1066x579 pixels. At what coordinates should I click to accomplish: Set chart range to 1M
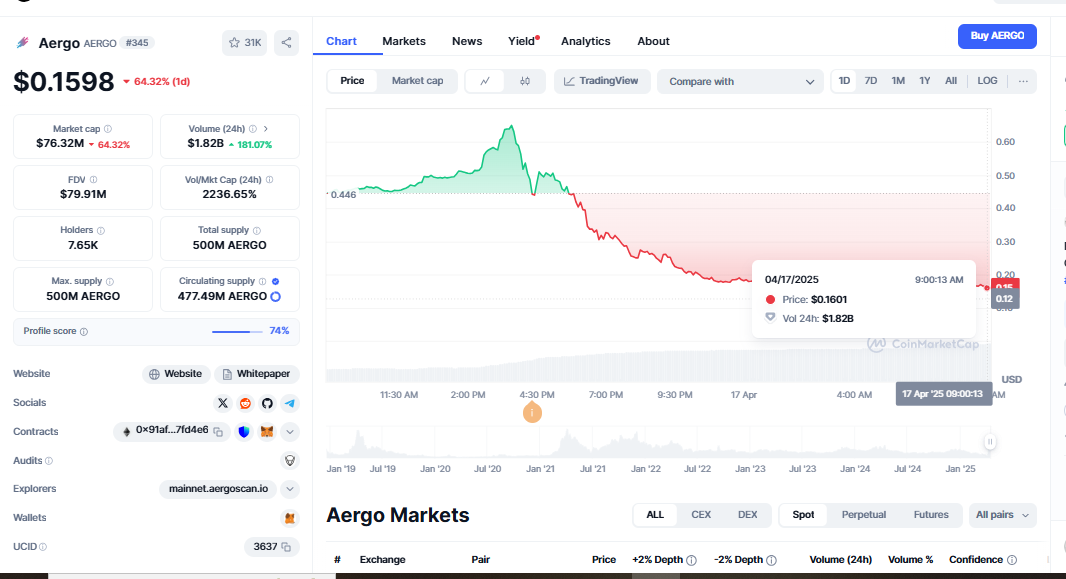(x=898, y=81)
